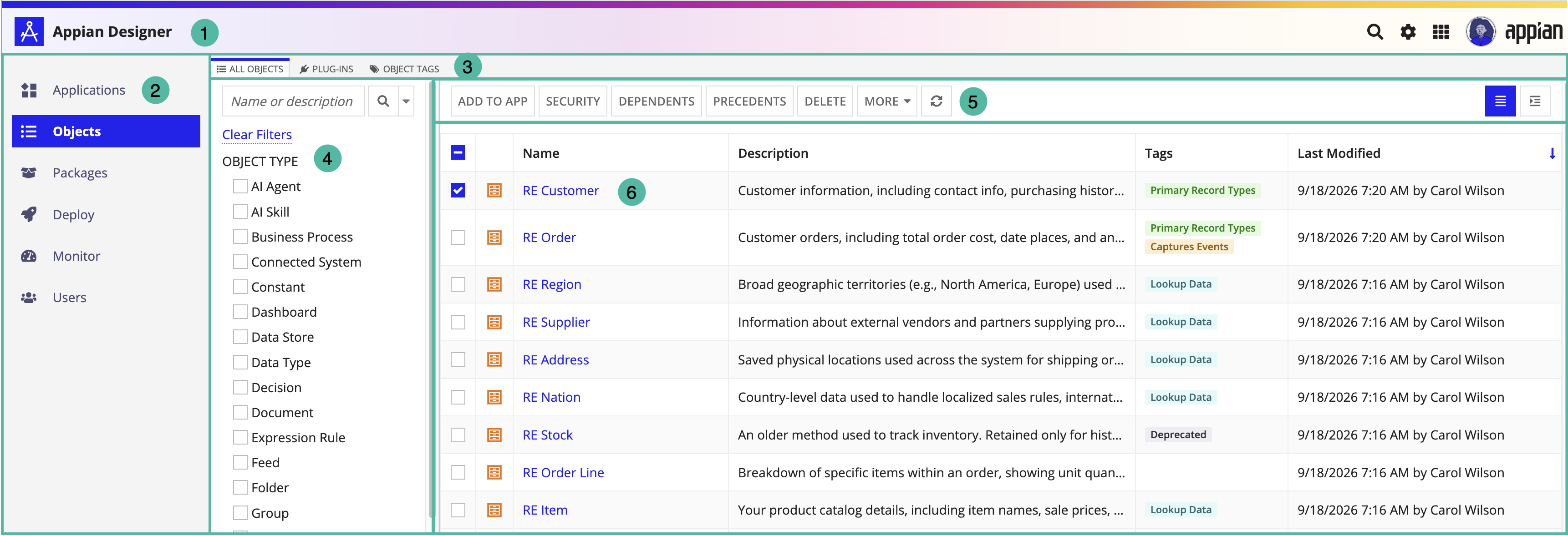Click the search icon next to Name field
This screenshot has width=1568, height=536.
click(x=383, y=101)
